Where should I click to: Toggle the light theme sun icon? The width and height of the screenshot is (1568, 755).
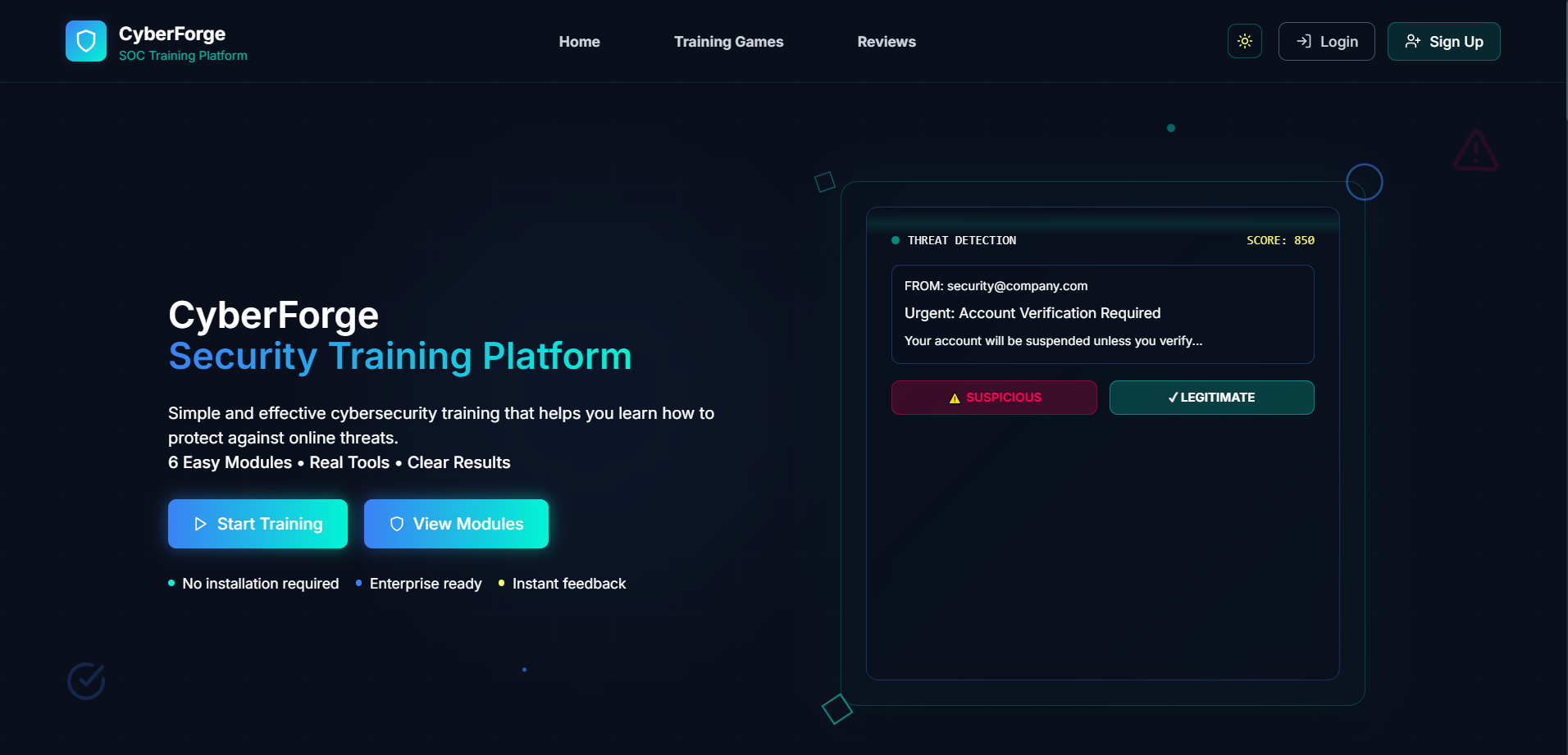1244,41
